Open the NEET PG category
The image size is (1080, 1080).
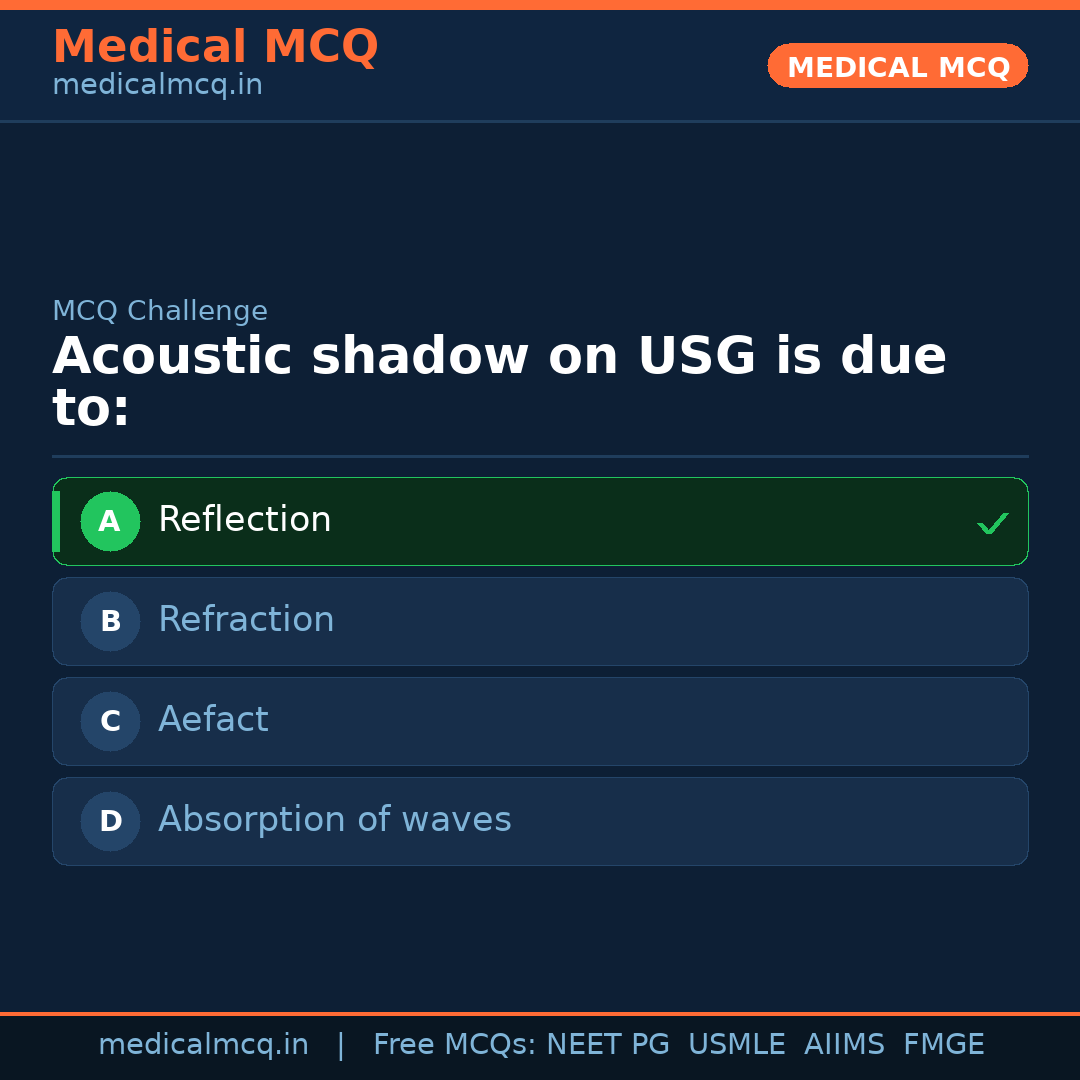coord(607,1044)
